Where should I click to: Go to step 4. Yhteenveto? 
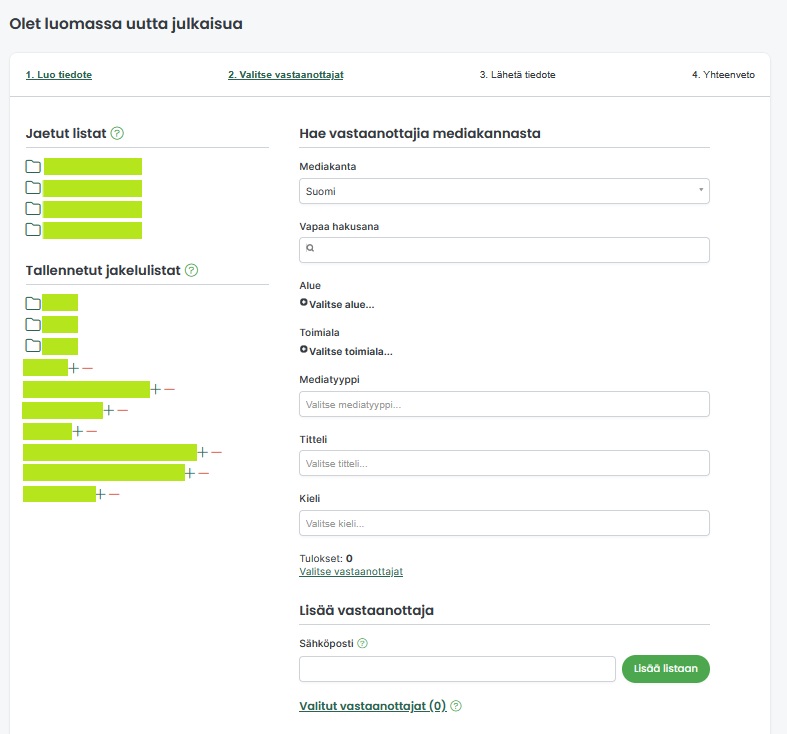click(723, 75)
